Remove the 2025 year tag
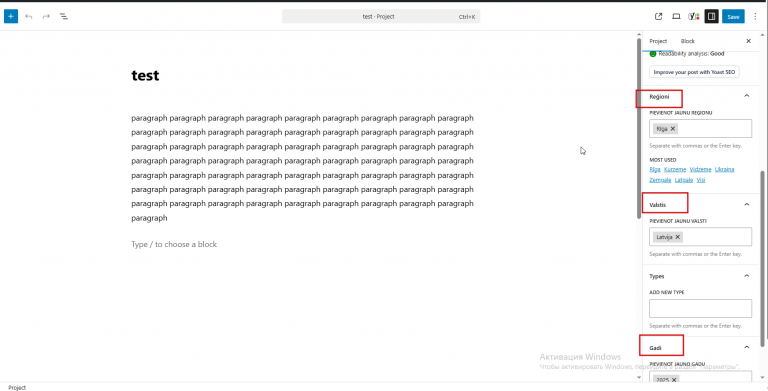 tap(674, 380)
